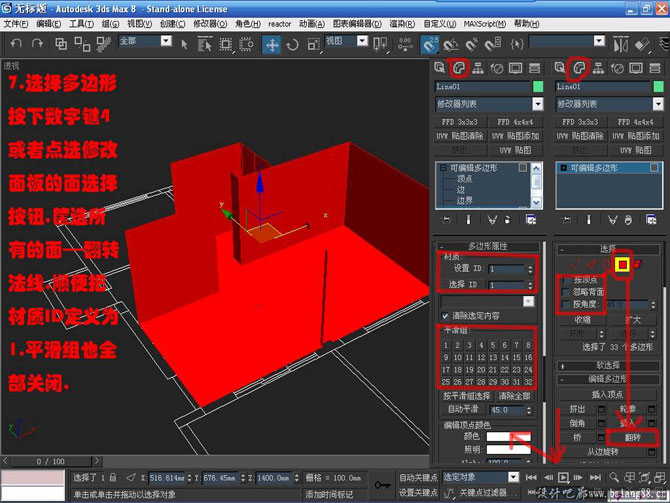Viewport: 670px width, 503px height.
Task: Toggle the 2.5D Snaps magnet icon
Action: click(x=429, y=44)
